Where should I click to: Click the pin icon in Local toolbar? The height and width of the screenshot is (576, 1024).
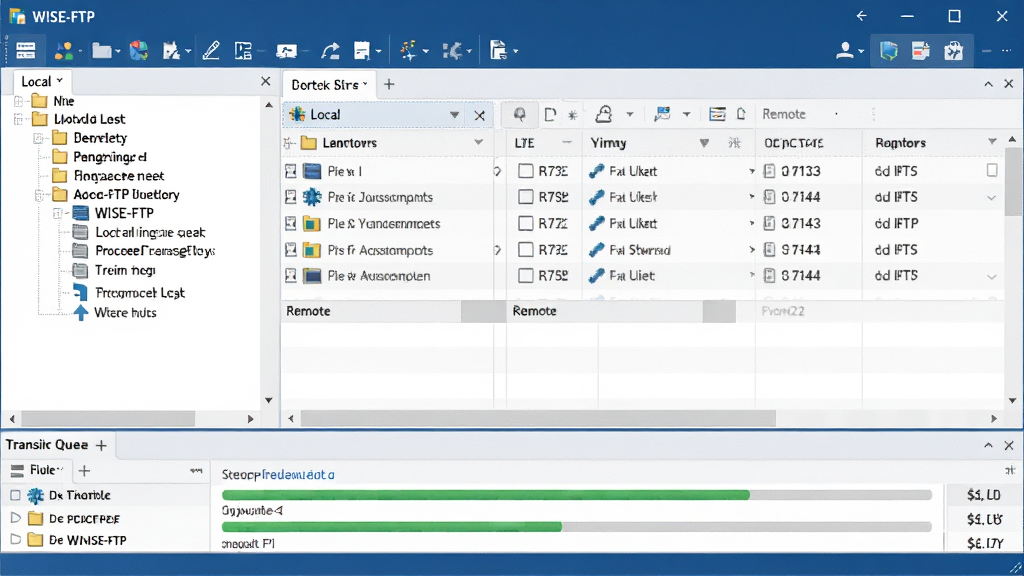click(x=519, y=114)
